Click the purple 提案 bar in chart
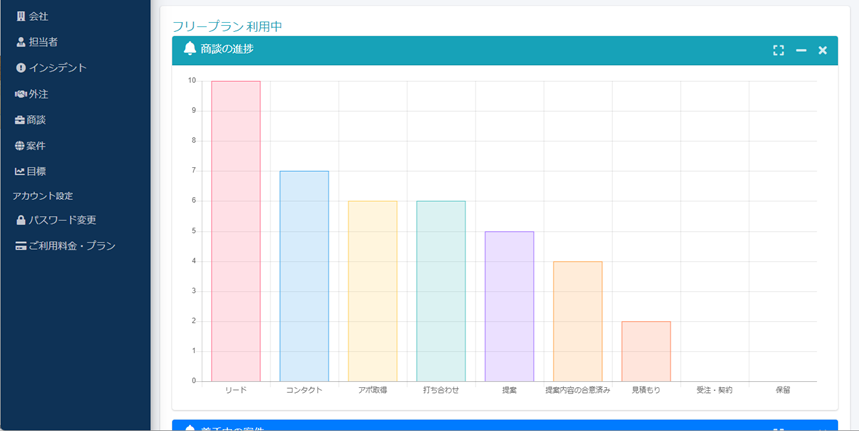Viewport: 859px width, 431px height. coord(509,306)
